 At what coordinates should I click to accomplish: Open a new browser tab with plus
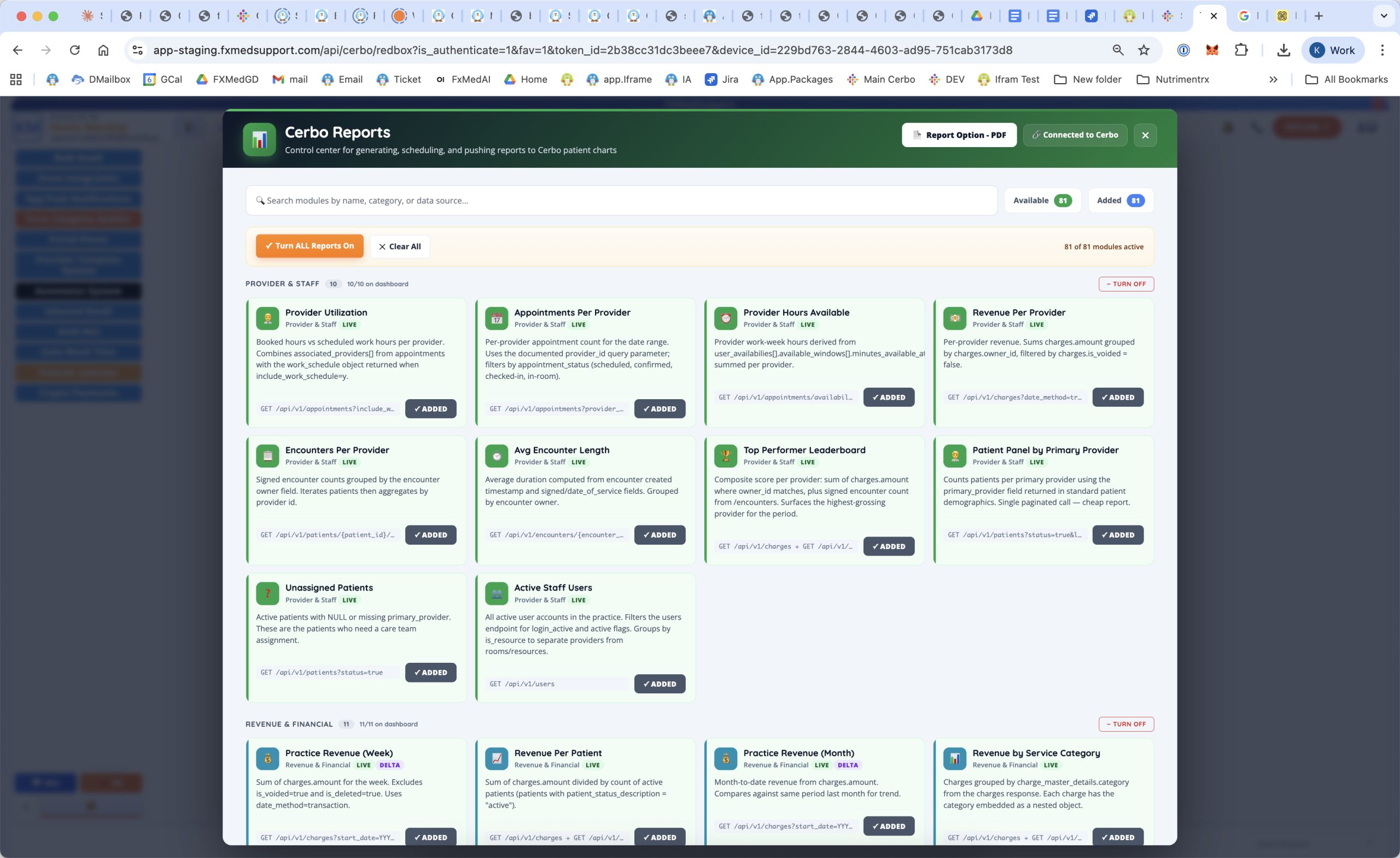click(x=1319, y=16)
